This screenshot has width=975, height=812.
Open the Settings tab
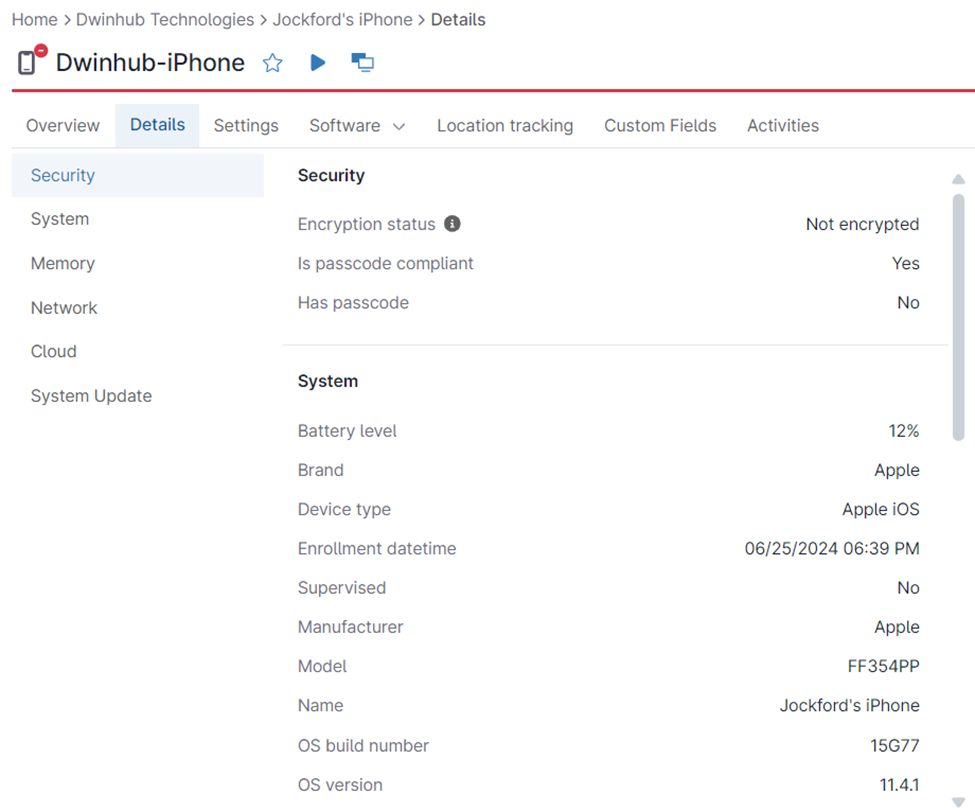[x=246, y=126]
